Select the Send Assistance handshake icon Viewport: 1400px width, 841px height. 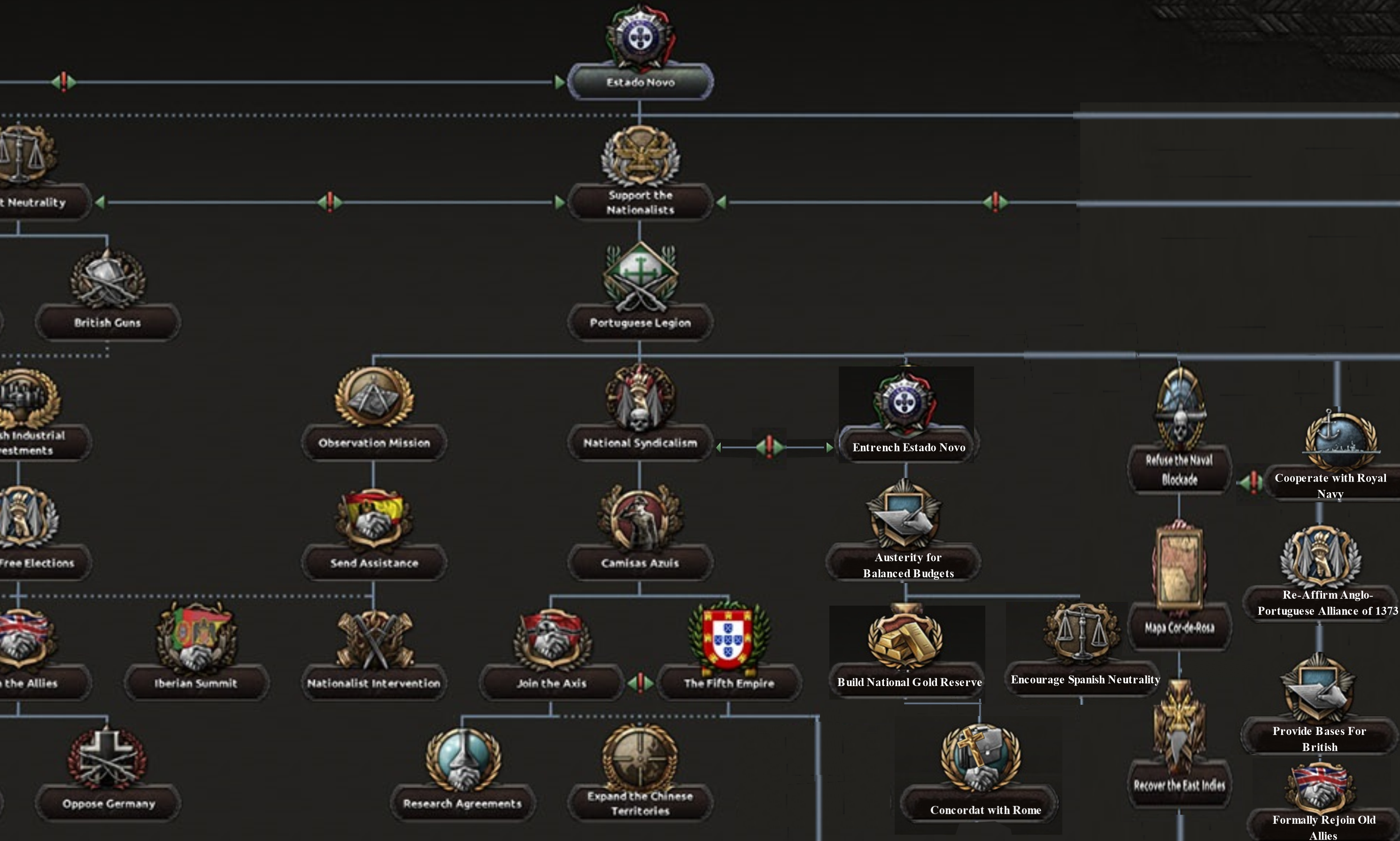pyautogui.click(x=374, y=519)
